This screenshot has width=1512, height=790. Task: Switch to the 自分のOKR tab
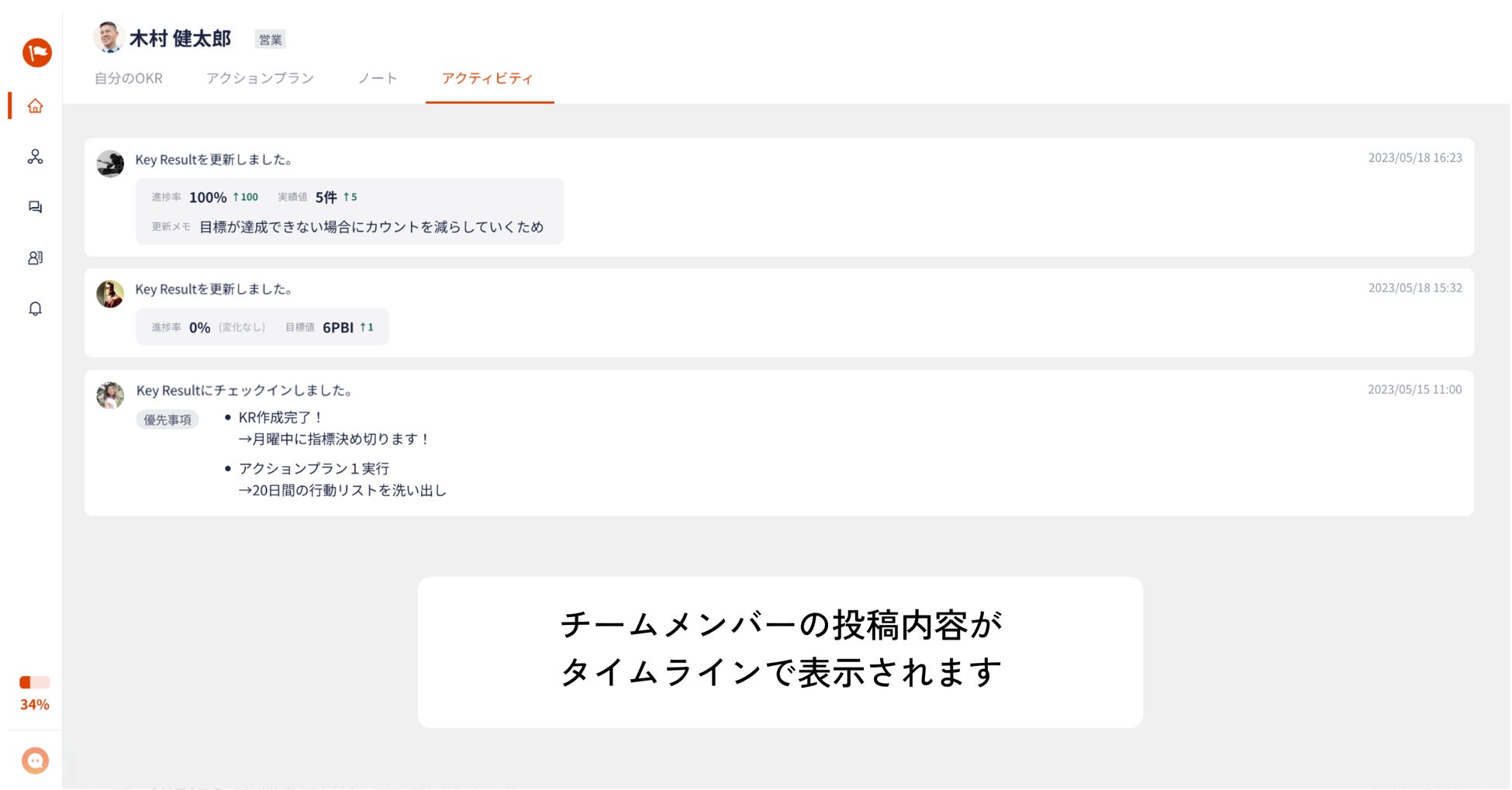129,78
